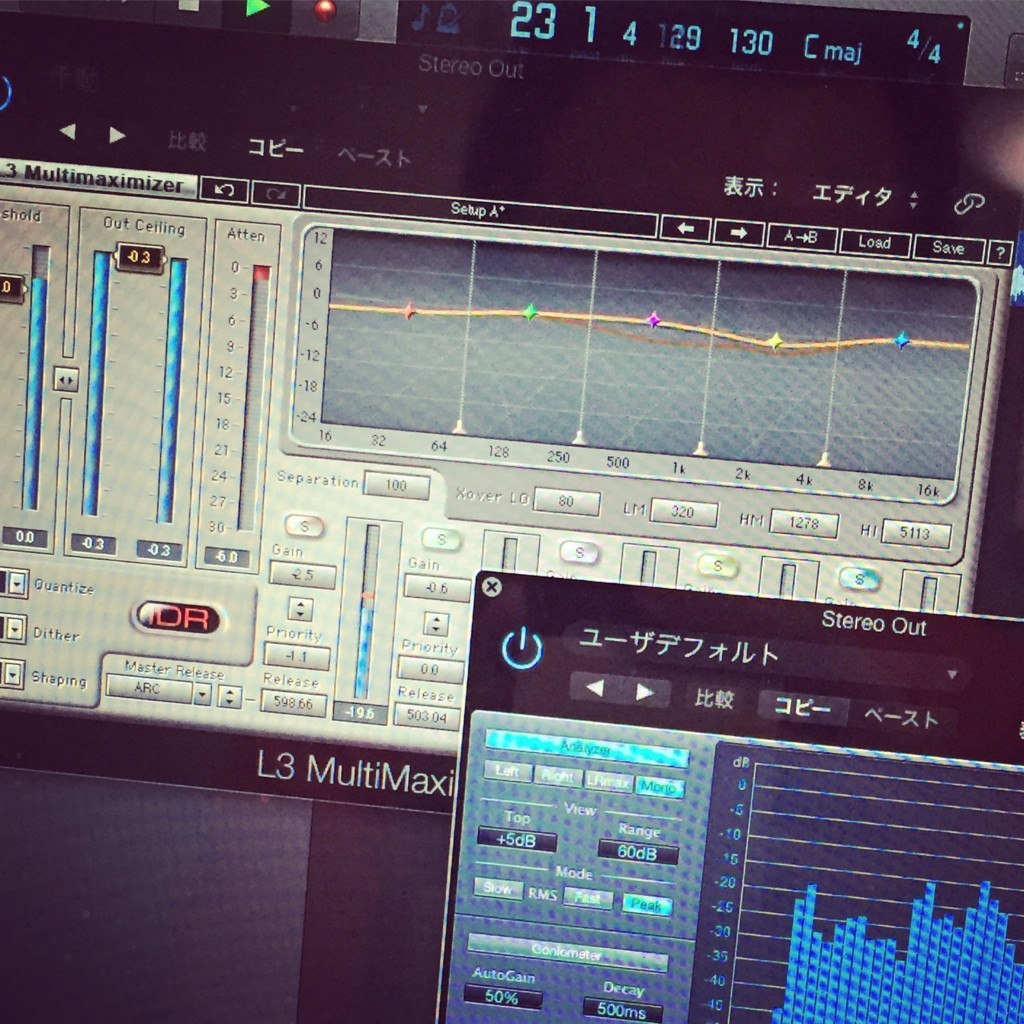Click first band Gain stepper arrows
1024x1024 pixels.
pos(300,609)
